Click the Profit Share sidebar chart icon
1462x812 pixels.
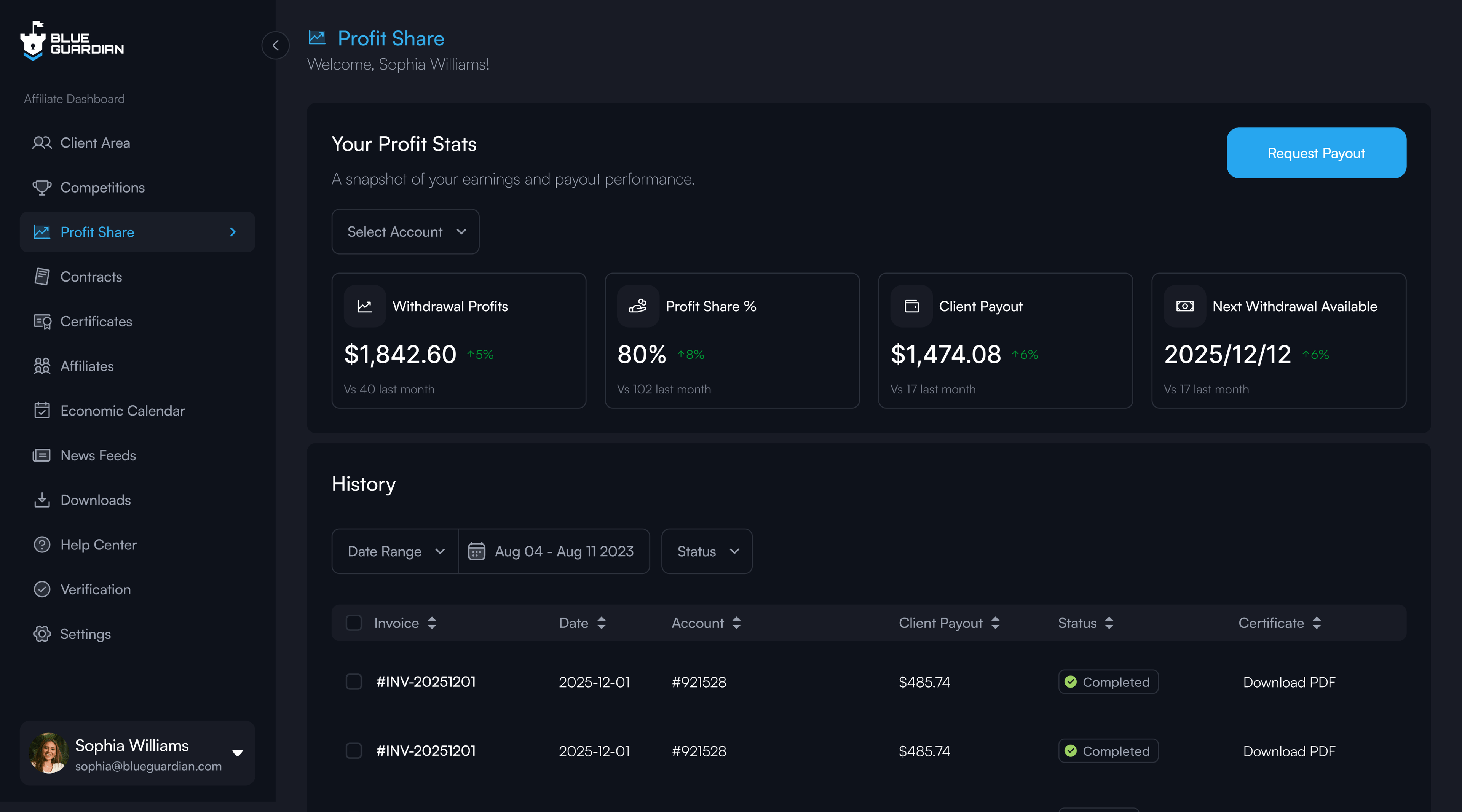point(42,232)
